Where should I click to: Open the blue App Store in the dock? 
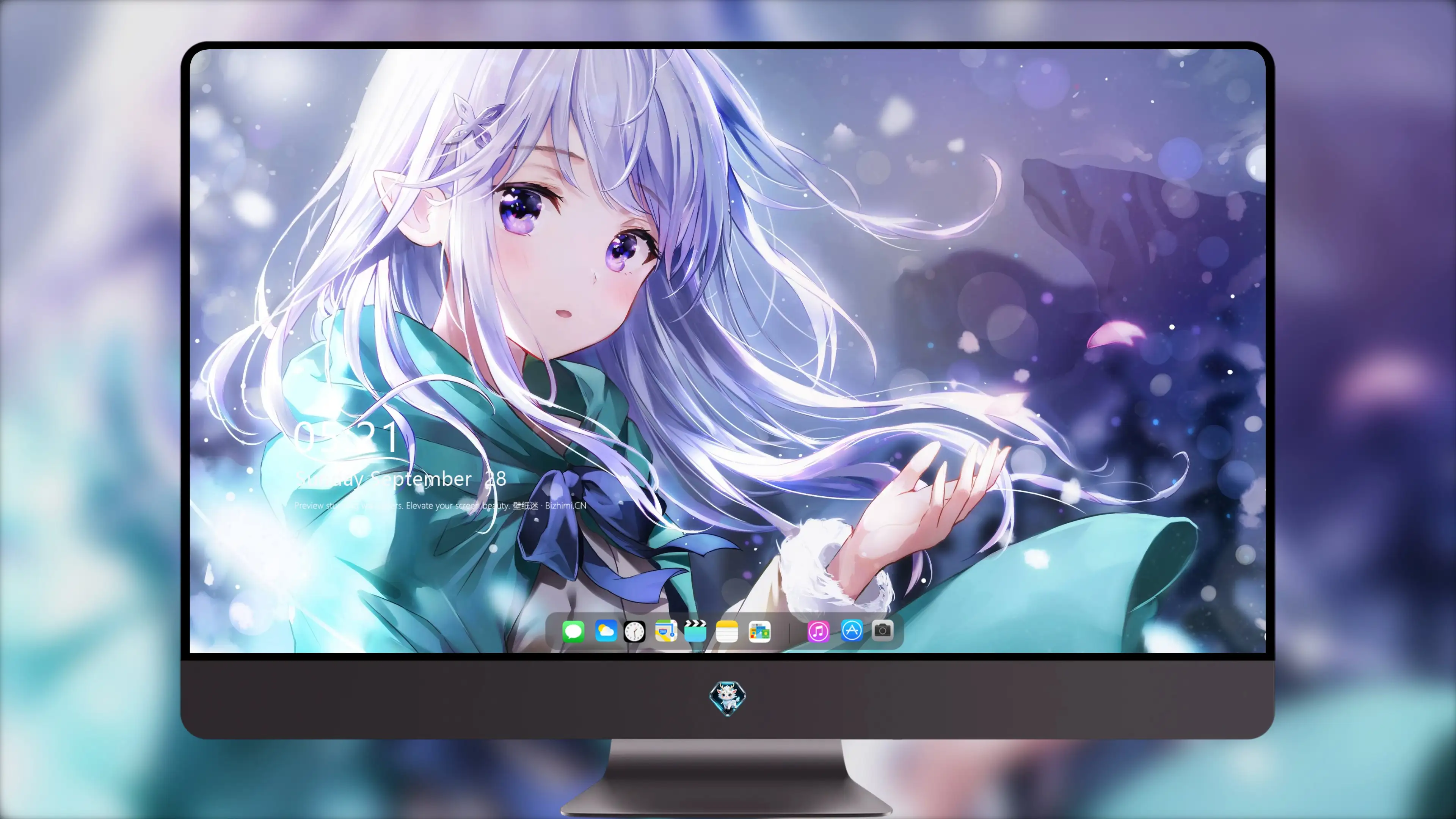(851, 630)
